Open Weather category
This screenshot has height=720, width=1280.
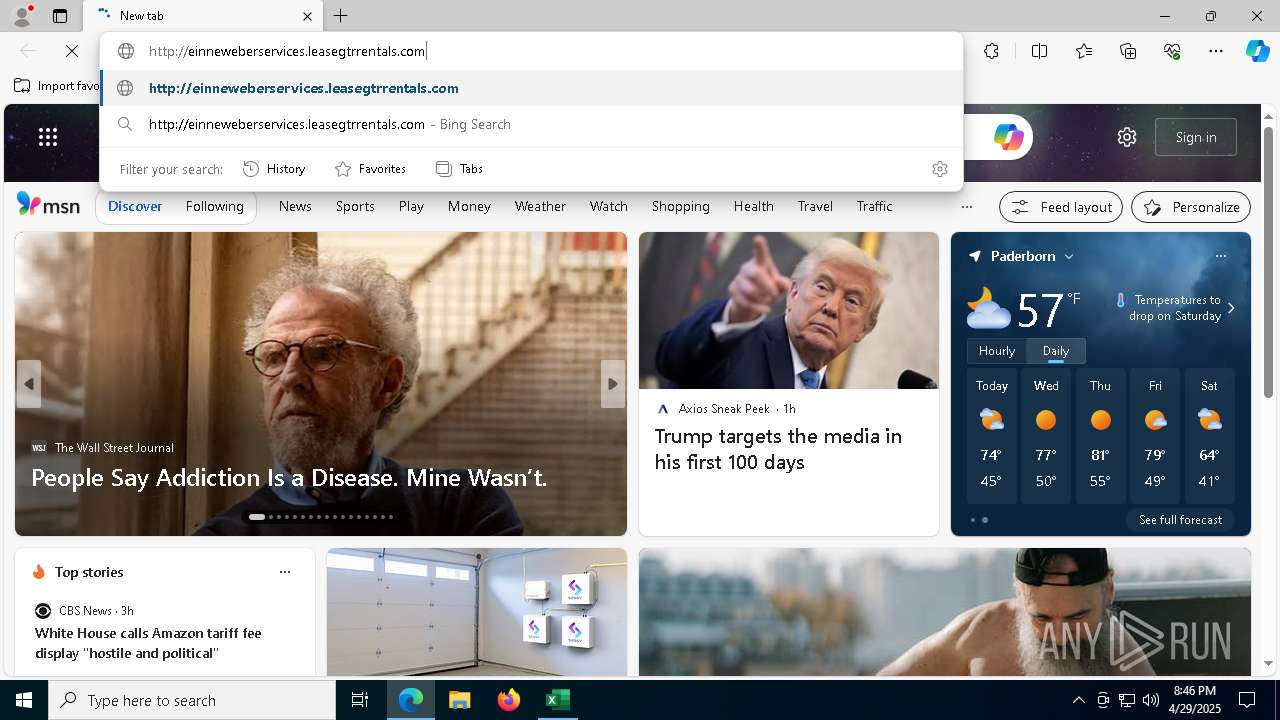click(x=540, y=207)
